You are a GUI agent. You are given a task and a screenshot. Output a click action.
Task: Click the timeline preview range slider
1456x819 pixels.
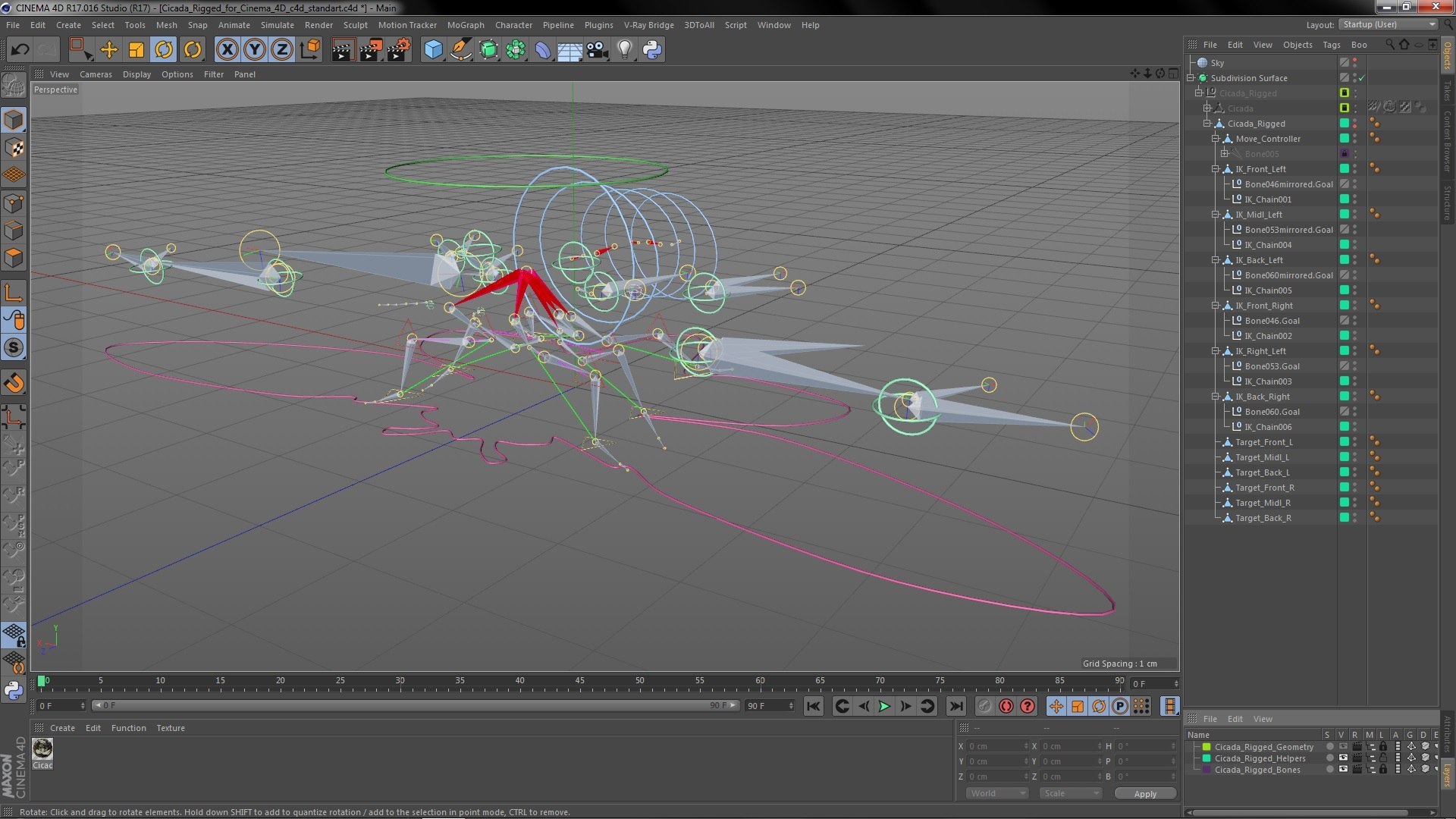pyautogui.click(x=416, y=705)
